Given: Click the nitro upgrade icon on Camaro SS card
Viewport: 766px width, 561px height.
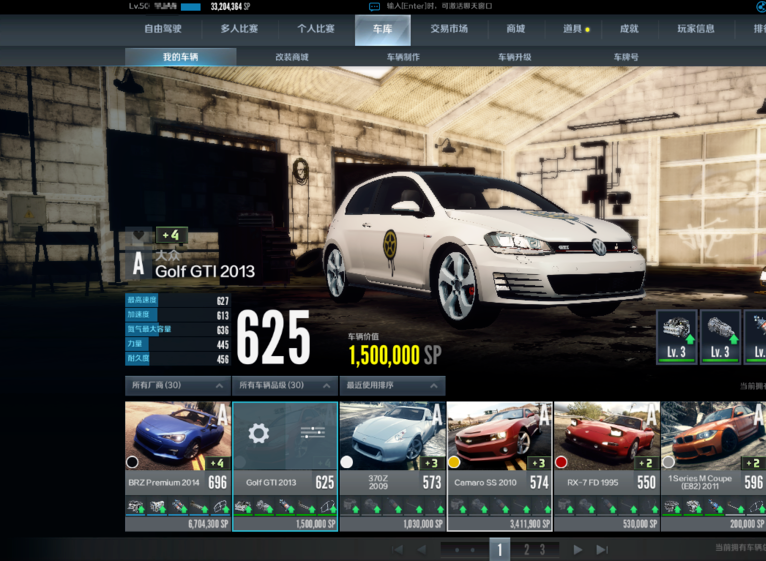Looking at the screenshot, I should (x=500, y=506).
